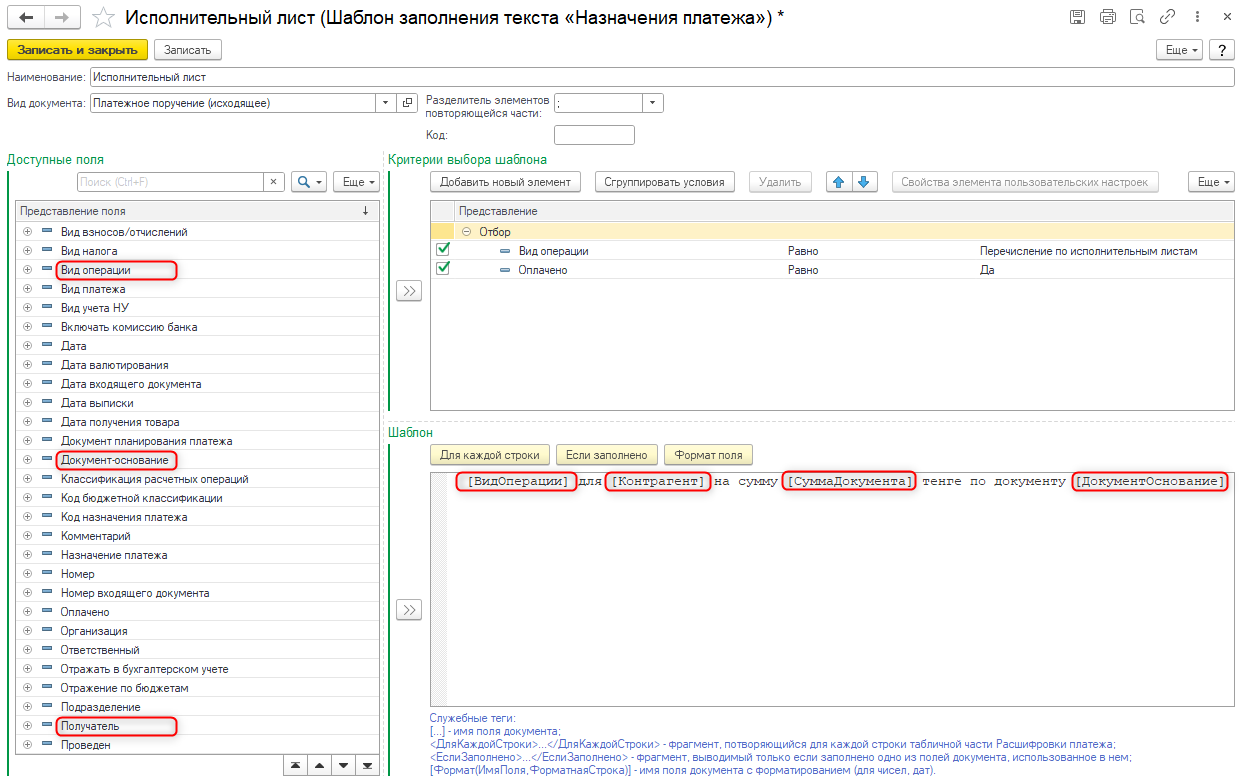Clear the search field with X icon

click(274, 182)
